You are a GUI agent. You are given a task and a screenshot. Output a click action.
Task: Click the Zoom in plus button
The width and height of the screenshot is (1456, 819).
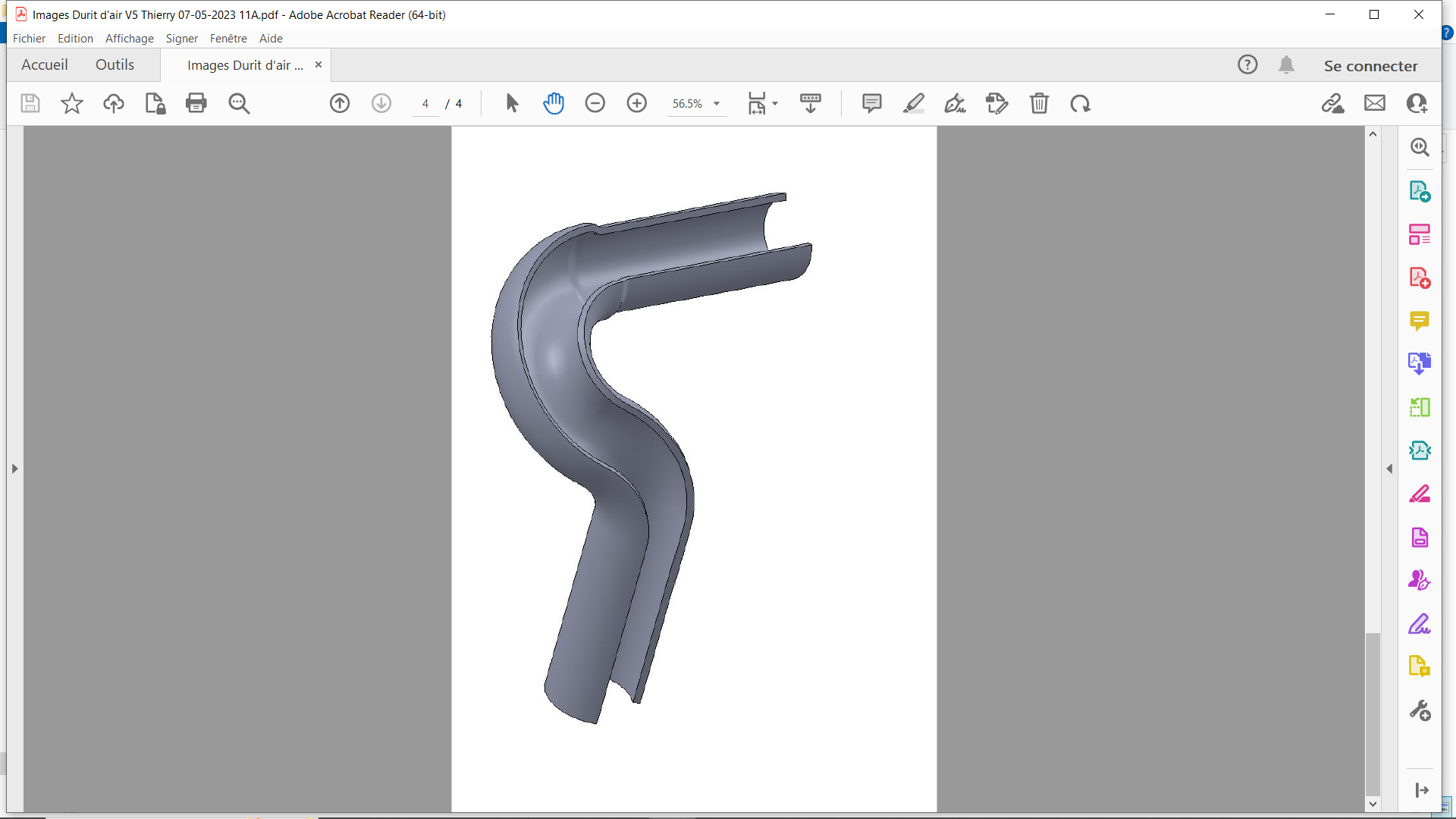637,103
